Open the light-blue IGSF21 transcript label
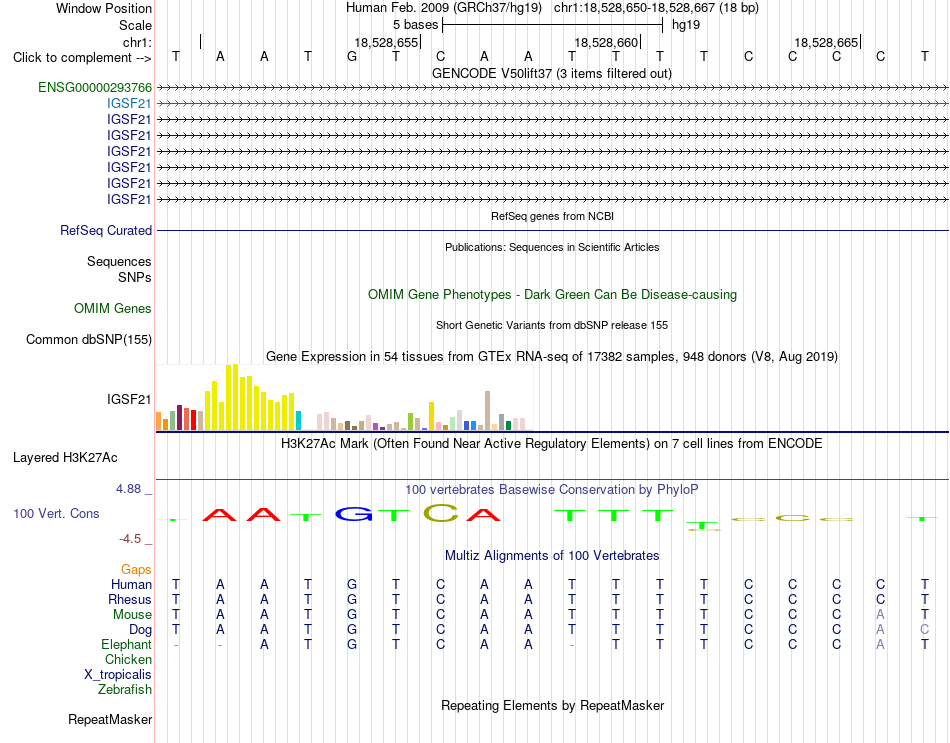The width and height of the screenshot is (950, 743). click(129, 104)
